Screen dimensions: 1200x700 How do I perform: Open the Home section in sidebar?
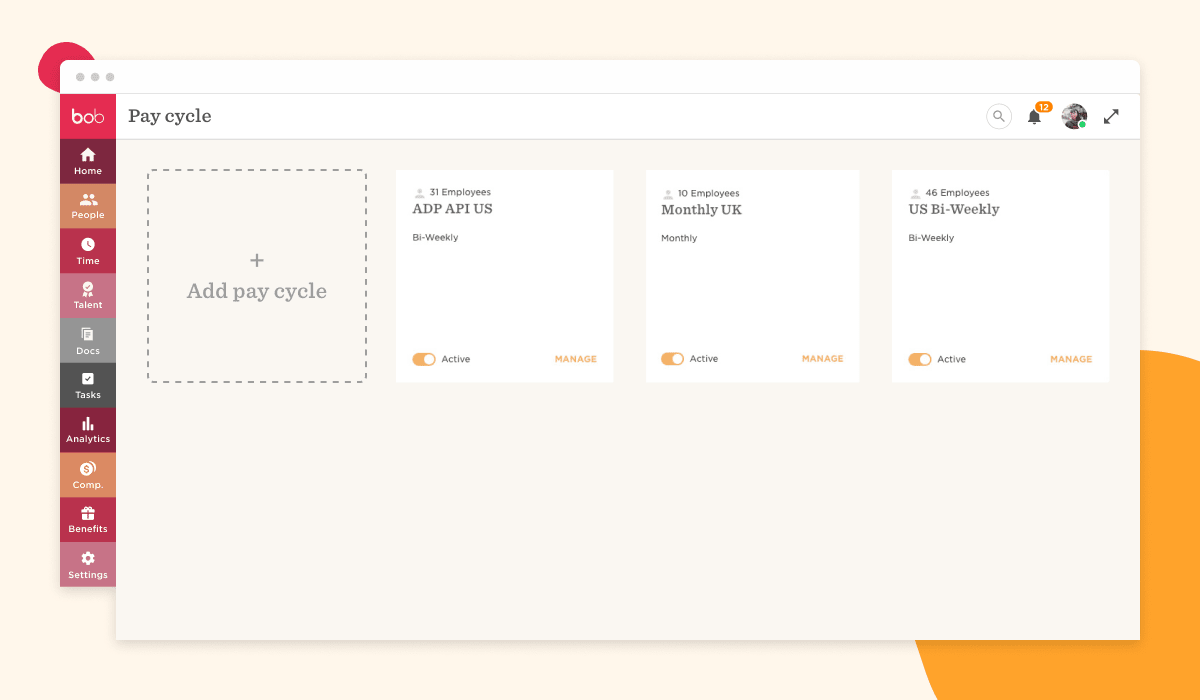tap(88, 161)
